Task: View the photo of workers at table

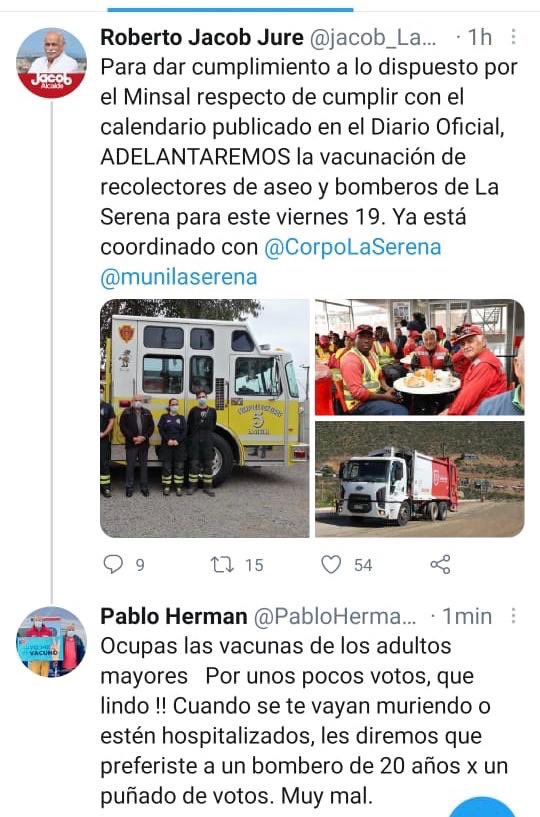Action: coord(420,357)
